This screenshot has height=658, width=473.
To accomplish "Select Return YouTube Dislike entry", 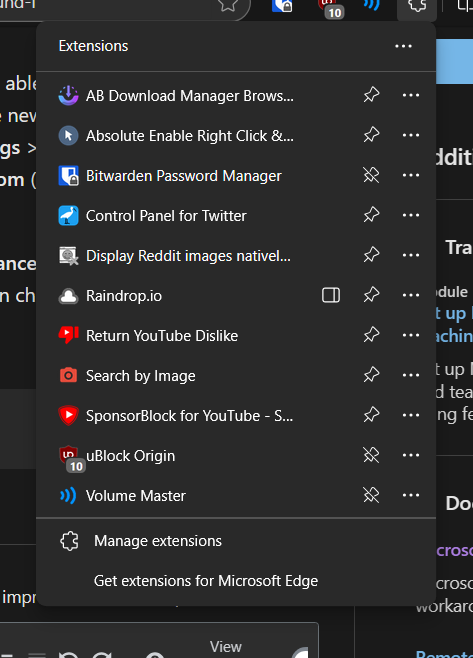I will [x=162, y=336].
